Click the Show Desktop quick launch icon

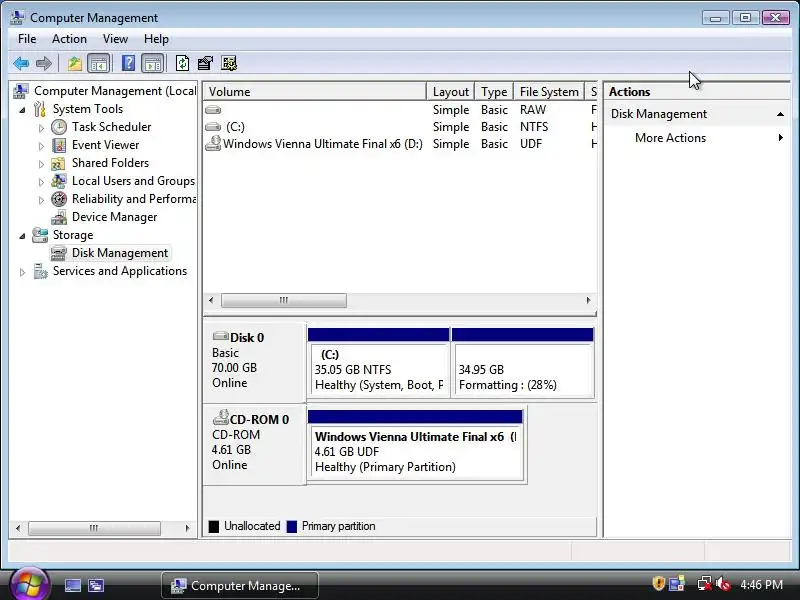pyautogui.click(x=73, y=585)
